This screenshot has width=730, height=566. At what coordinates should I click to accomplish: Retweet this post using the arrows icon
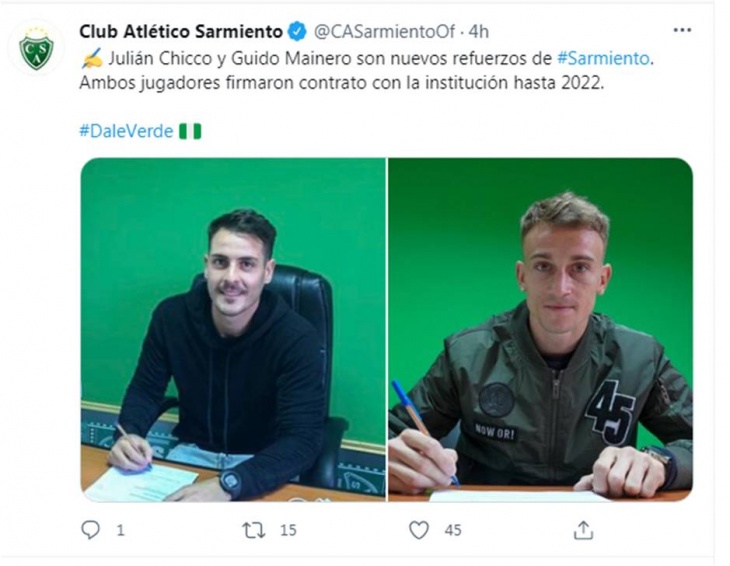point(254,530)
